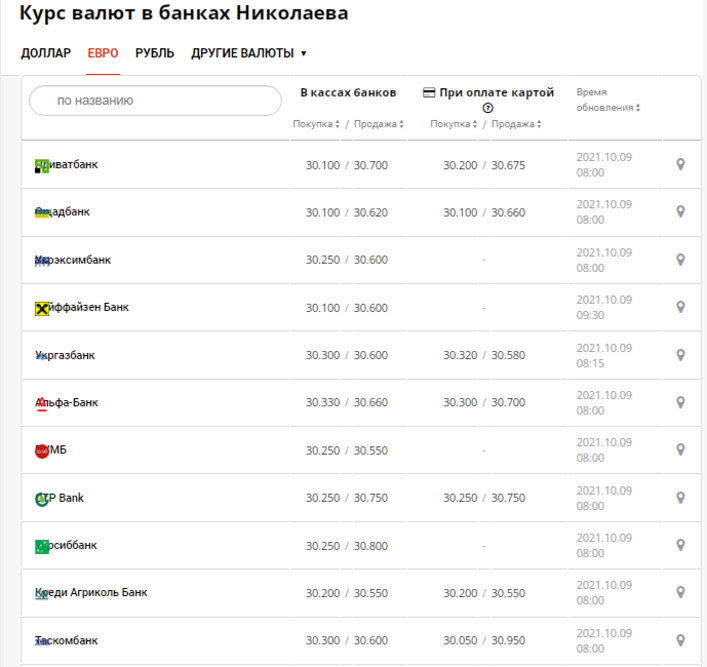This screenshot has height=667, width=707.
Task: Select the ЕВРО tab
Action: 103,53
